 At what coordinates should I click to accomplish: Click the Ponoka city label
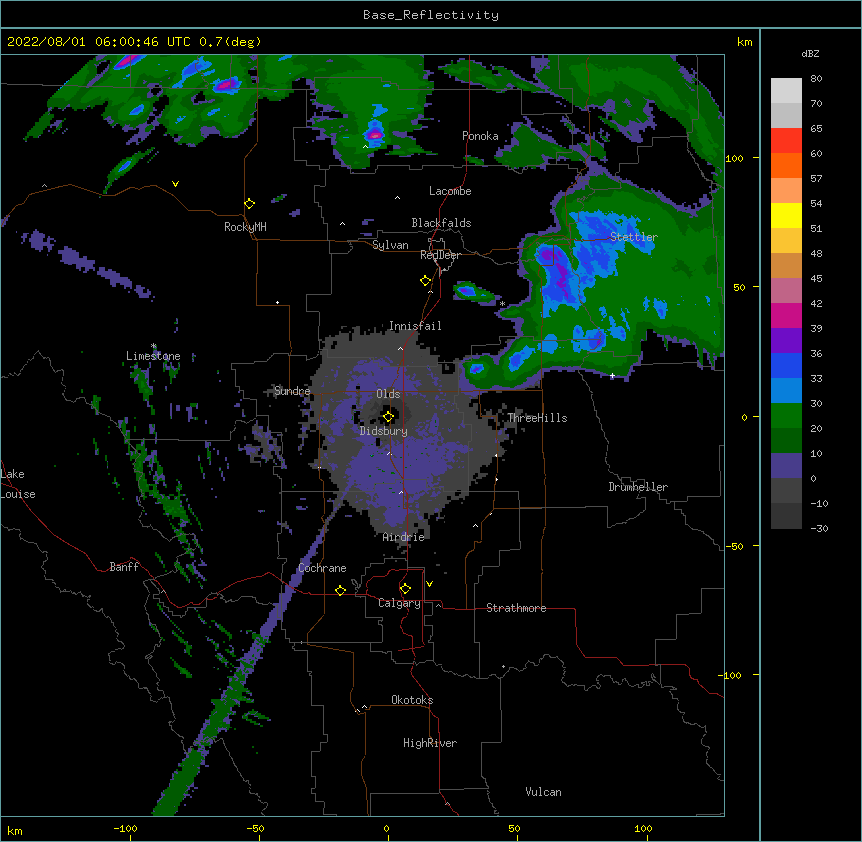(480, 136)
